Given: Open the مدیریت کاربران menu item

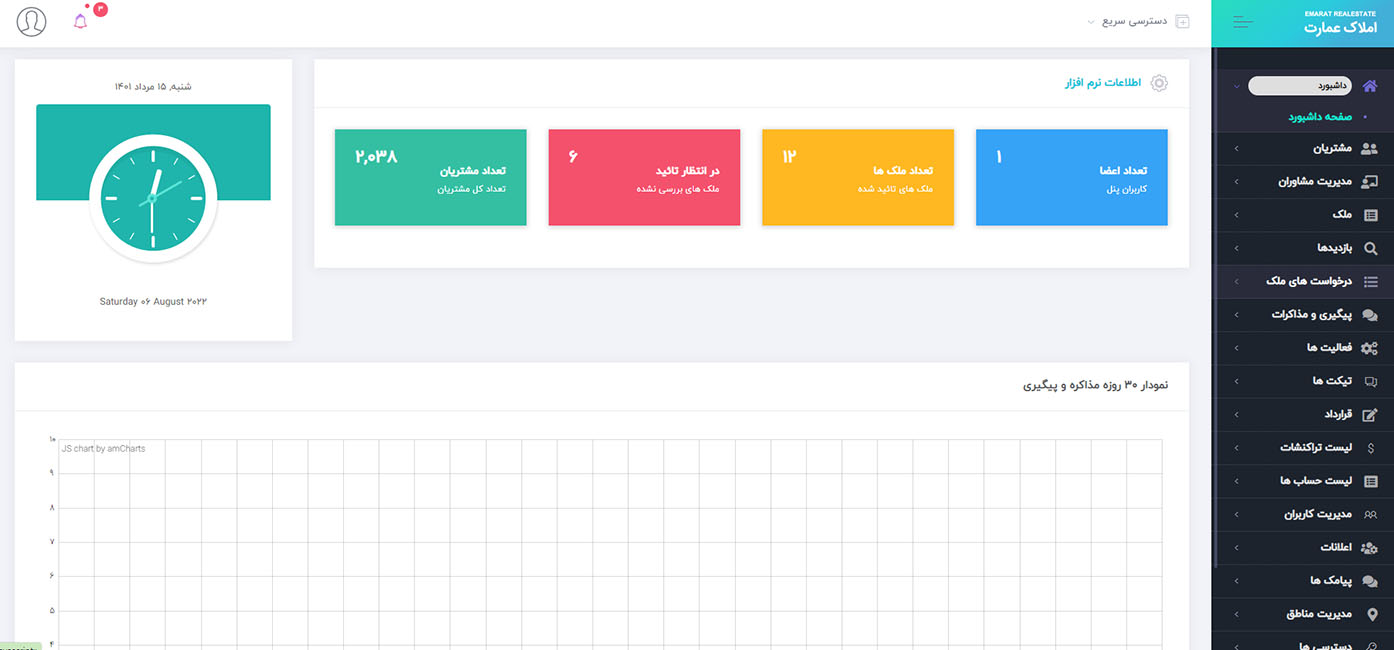Looking at the screenshot, I should 1317,514.
